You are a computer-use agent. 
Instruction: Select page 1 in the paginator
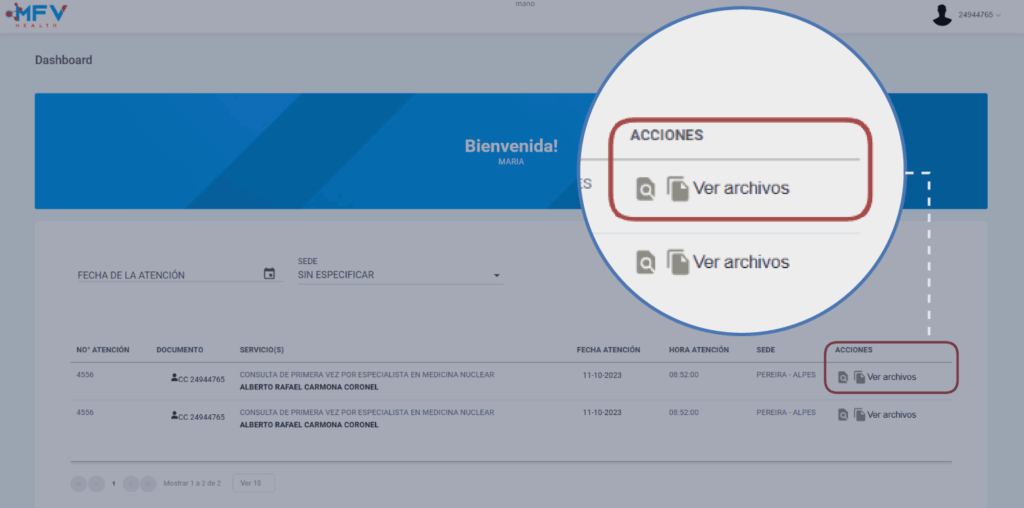(113, 483)
